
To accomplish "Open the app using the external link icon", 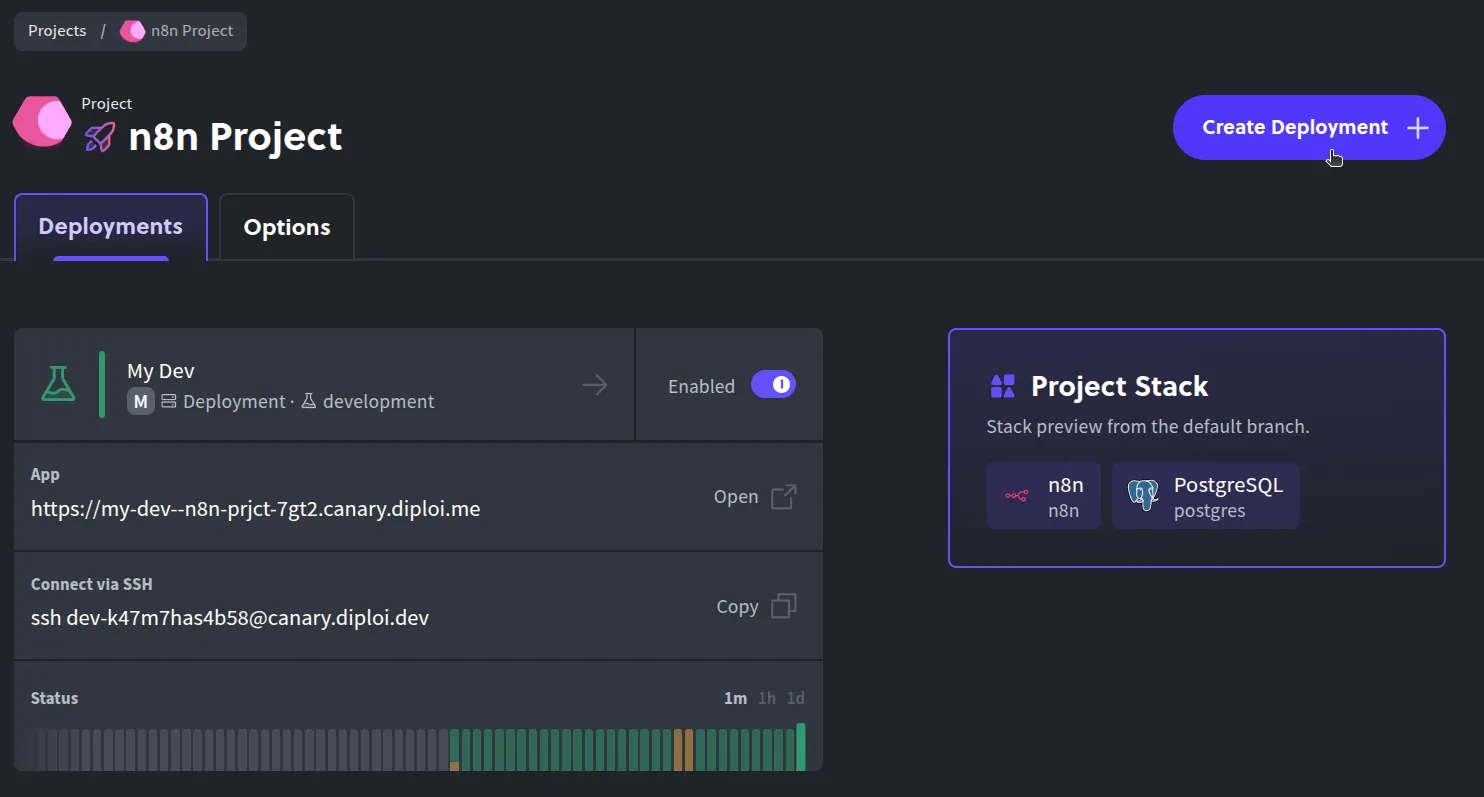I will coord(785,495).
